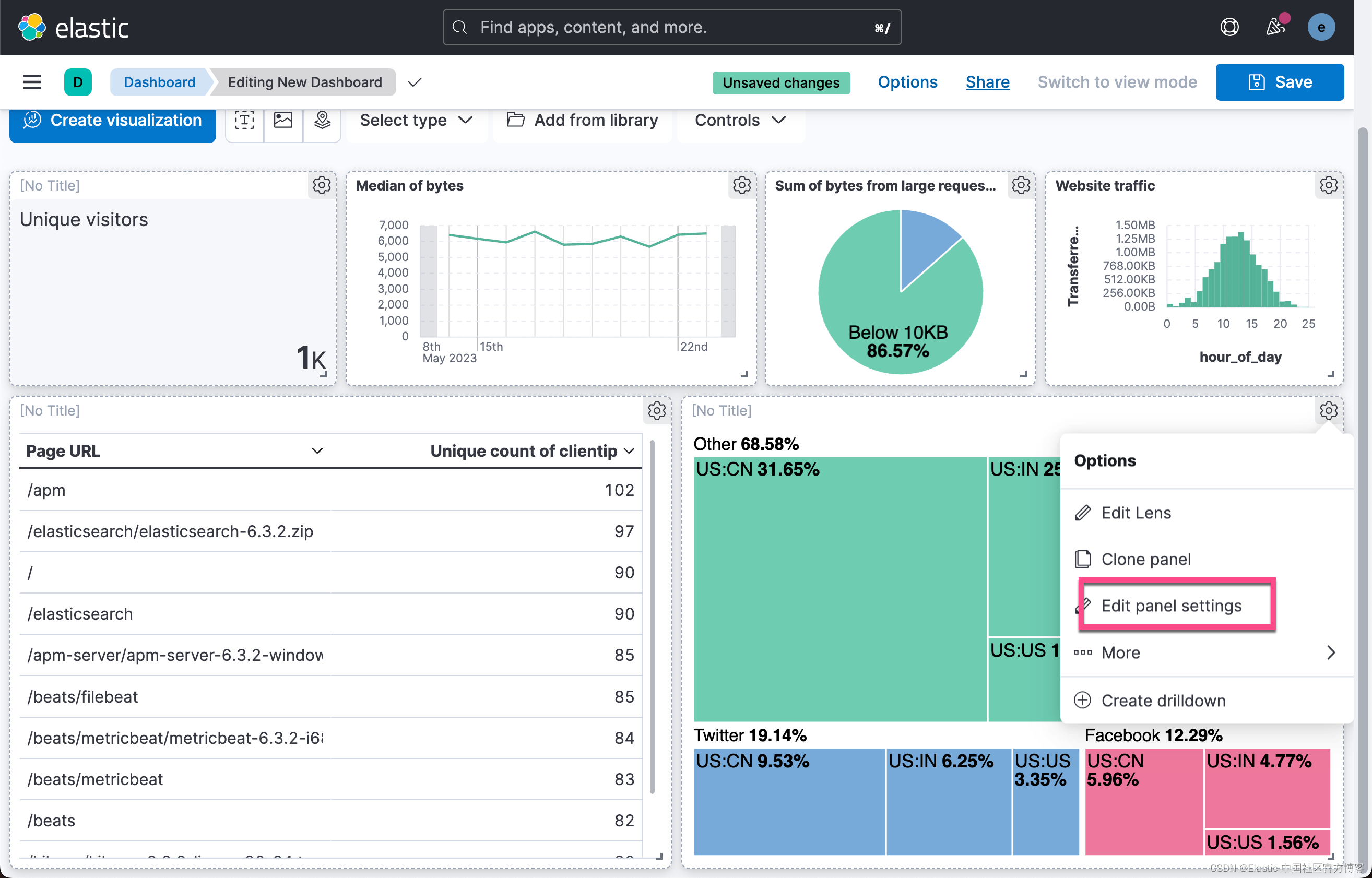Open the hamburger navigation menu
This screenshot has width=1372, height=878.
[x=32, y=82]
